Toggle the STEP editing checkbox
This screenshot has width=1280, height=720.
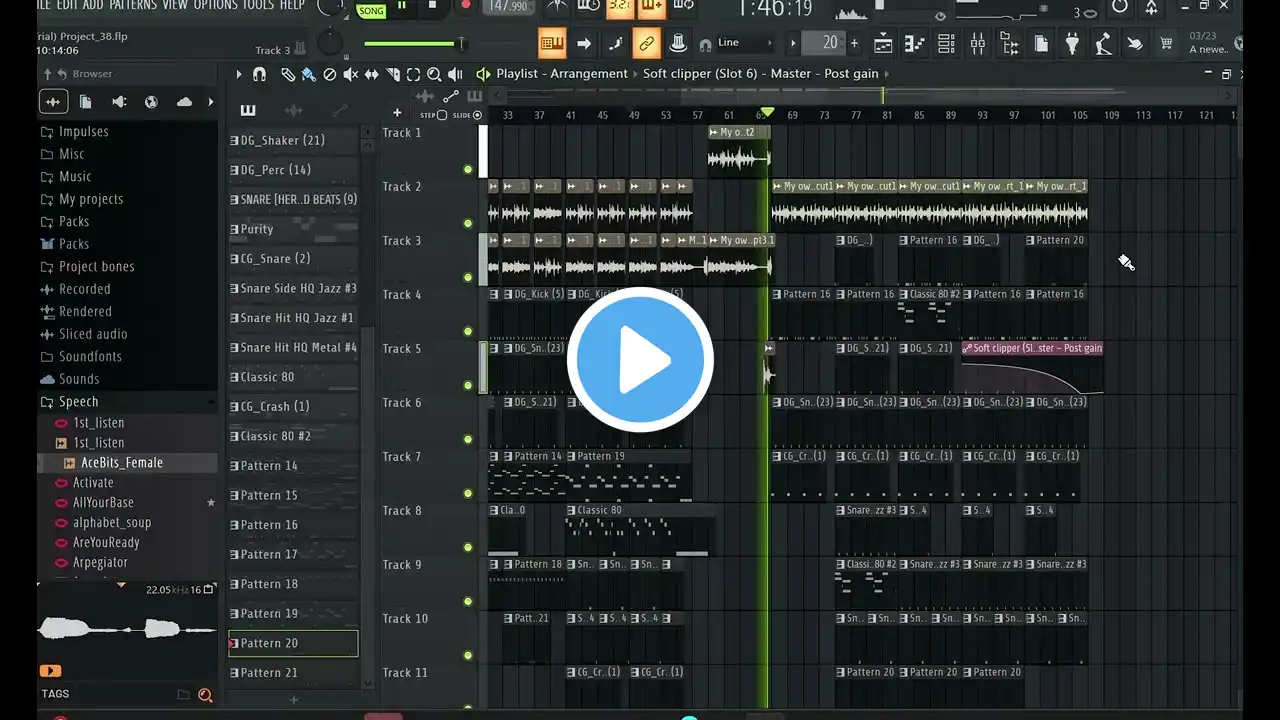click(442, 115)
